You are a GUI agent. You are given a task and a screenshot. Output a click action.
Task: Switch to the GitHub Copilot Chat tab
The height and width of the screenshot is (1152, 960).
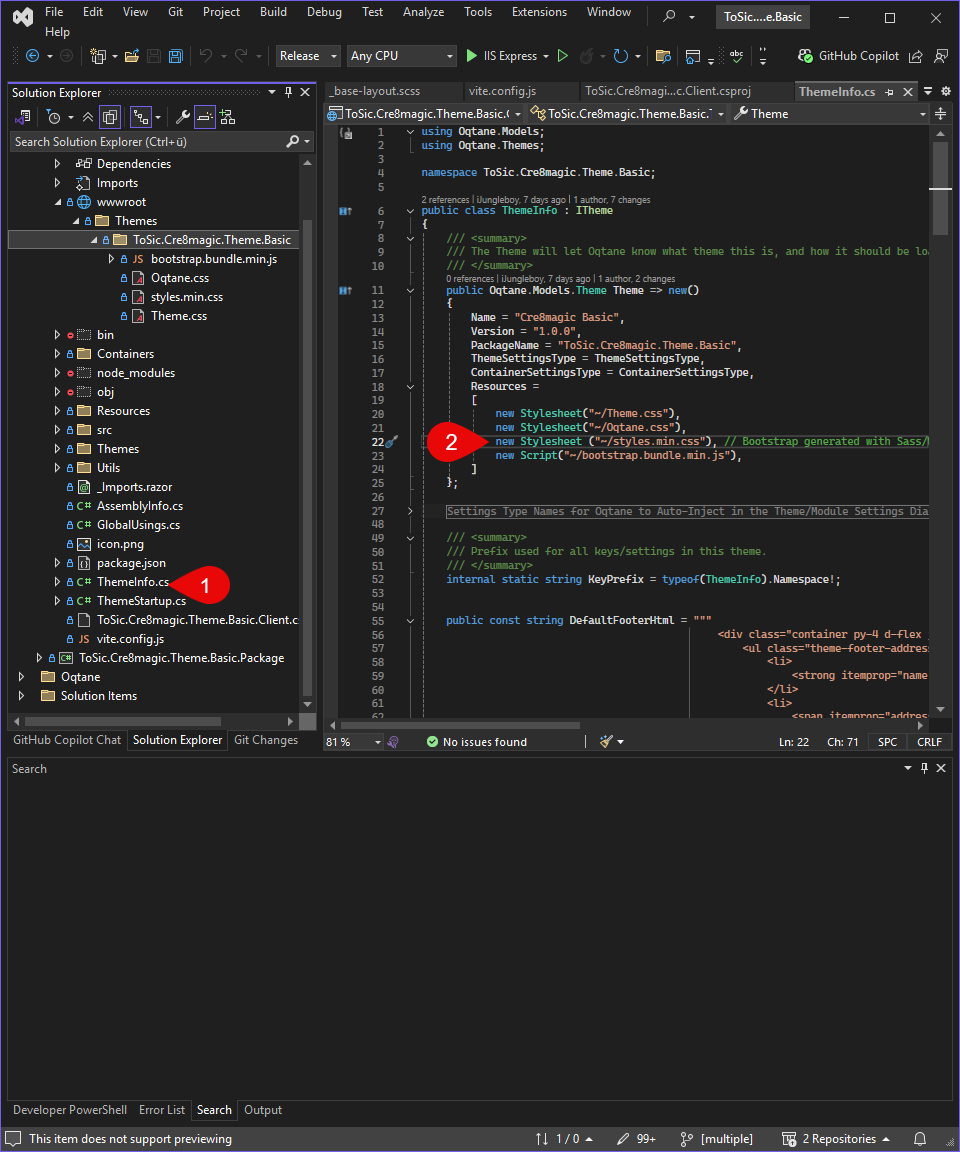tap(67, 740)
